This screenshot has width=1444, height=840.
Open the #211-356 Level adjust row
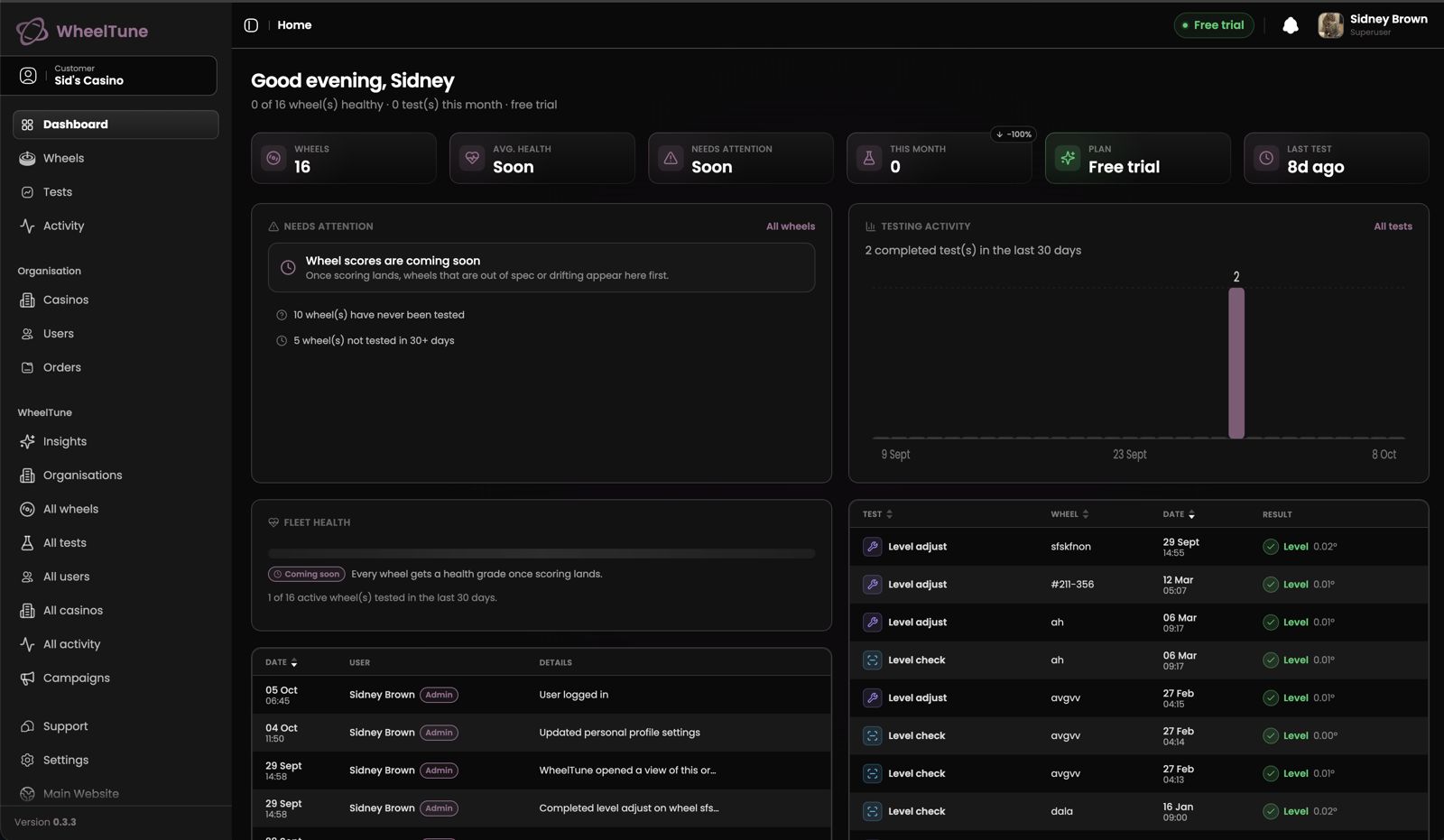(1139, 585)
